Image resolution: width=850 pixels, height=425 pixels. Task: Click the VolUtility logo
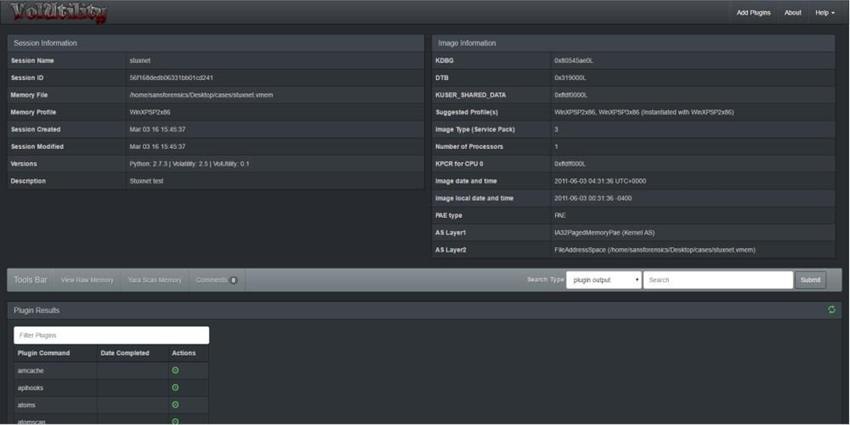[x=59, y=12]
